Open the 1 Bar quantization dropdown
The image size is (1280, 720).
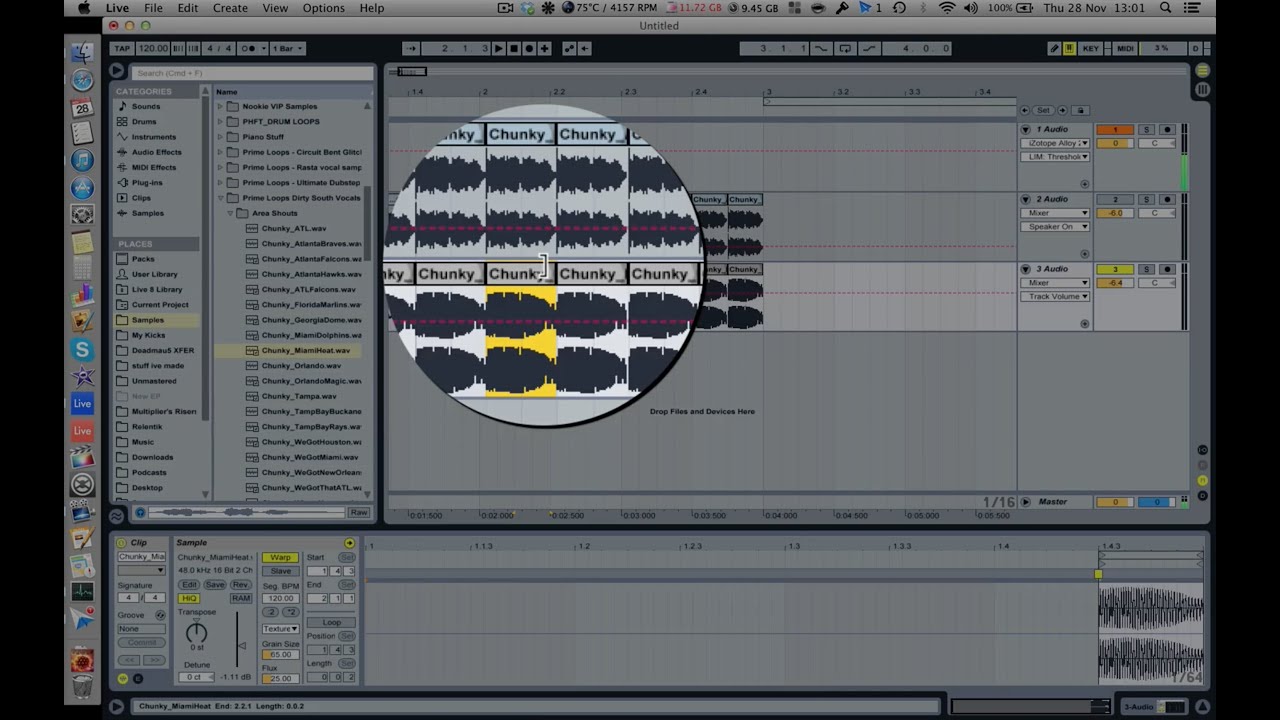point(287,48)
